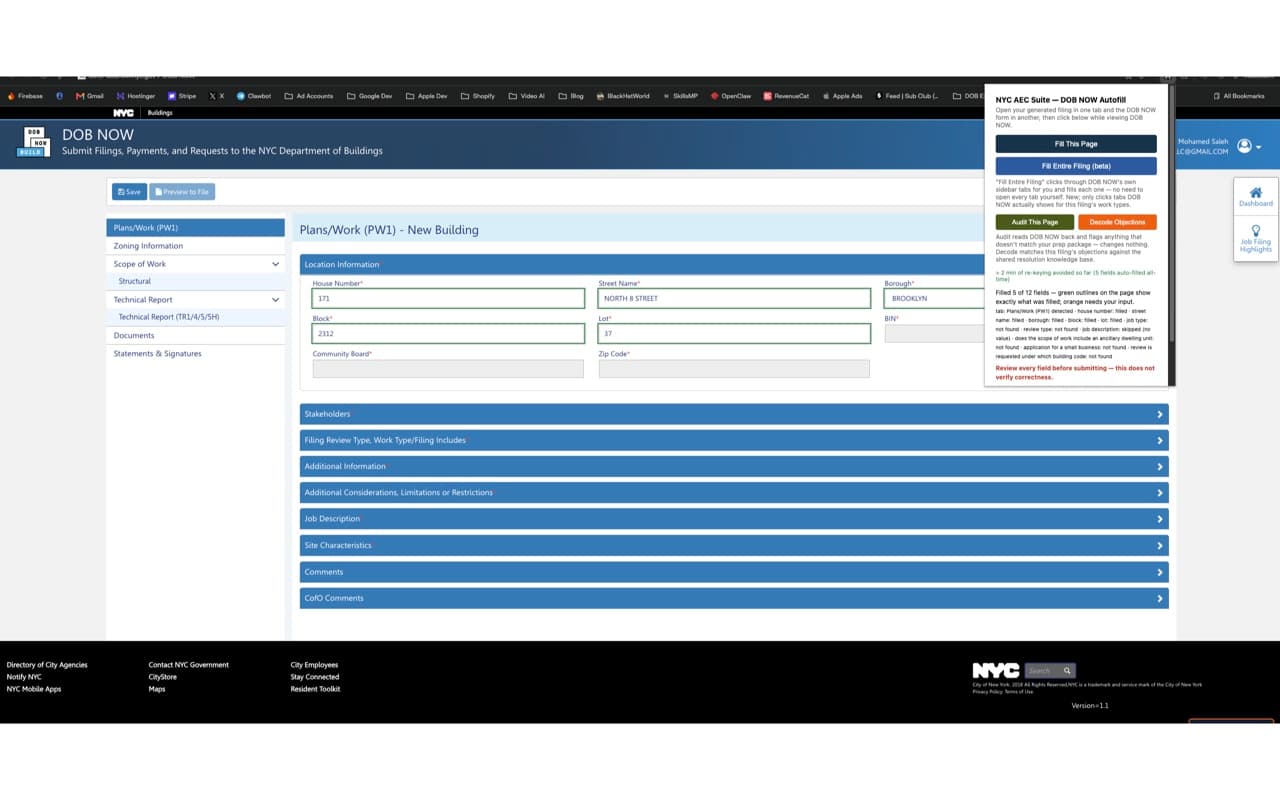
Task: Click the search magnifier icon in the footer
Action: 1067,671
